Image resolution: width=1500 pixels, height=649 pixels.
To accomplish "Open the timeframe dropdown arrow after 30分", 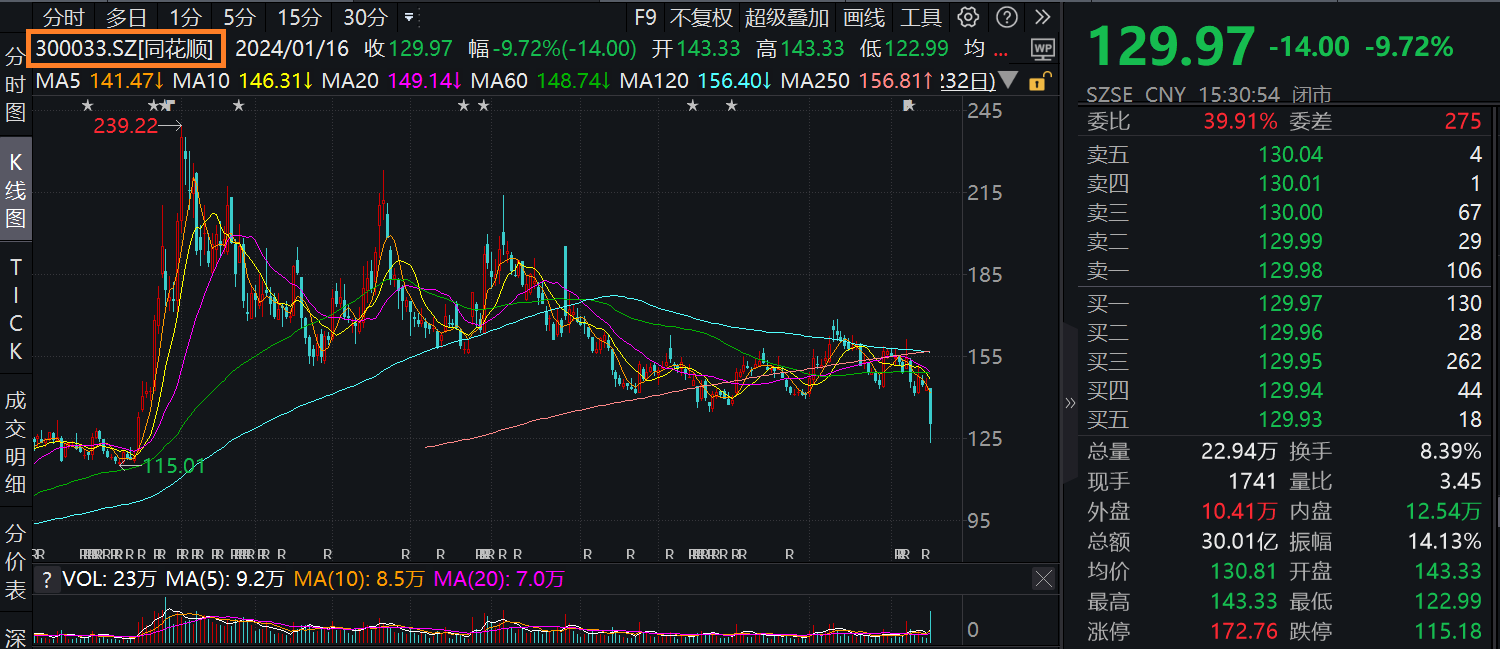I will coord(408,18).
